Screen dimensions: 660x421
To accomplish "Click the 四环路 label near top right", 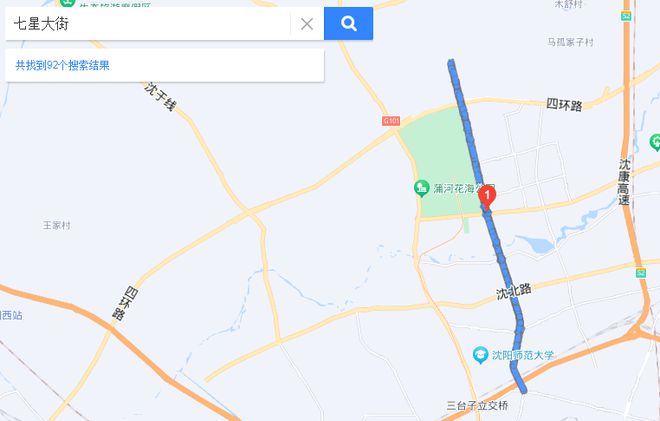I will (564, 104).
